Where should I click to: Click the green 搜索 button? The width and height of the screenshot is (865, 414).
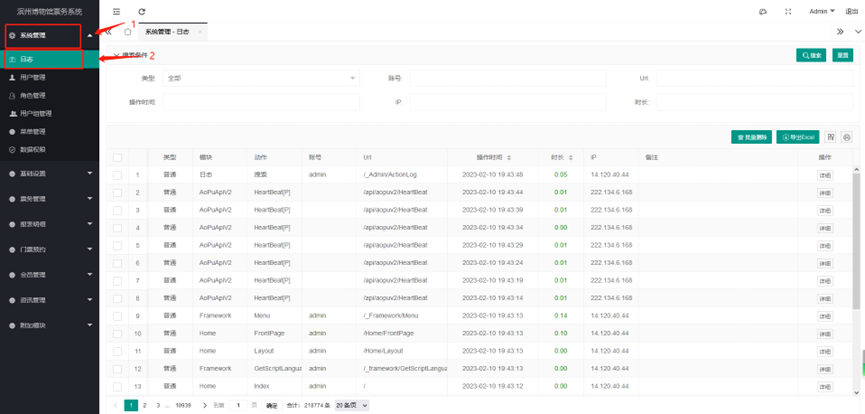810,55
